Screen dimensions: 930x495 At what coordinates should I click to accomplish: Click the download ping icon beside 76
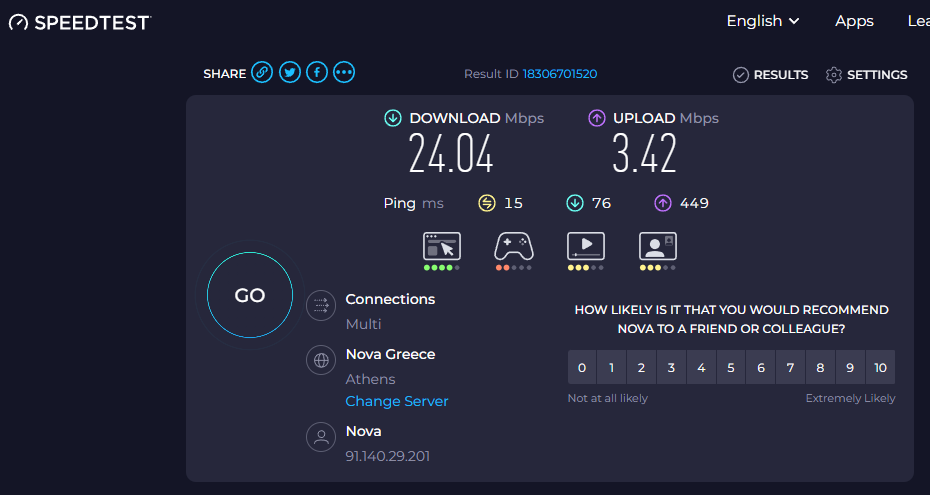[575, 203]
